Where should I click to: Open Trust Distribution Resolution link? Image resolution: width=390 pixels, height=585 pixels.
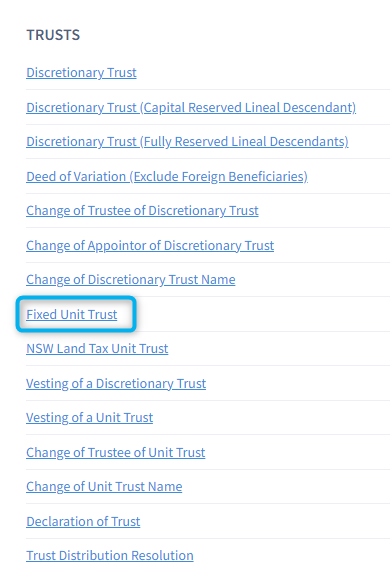point(110,556)
